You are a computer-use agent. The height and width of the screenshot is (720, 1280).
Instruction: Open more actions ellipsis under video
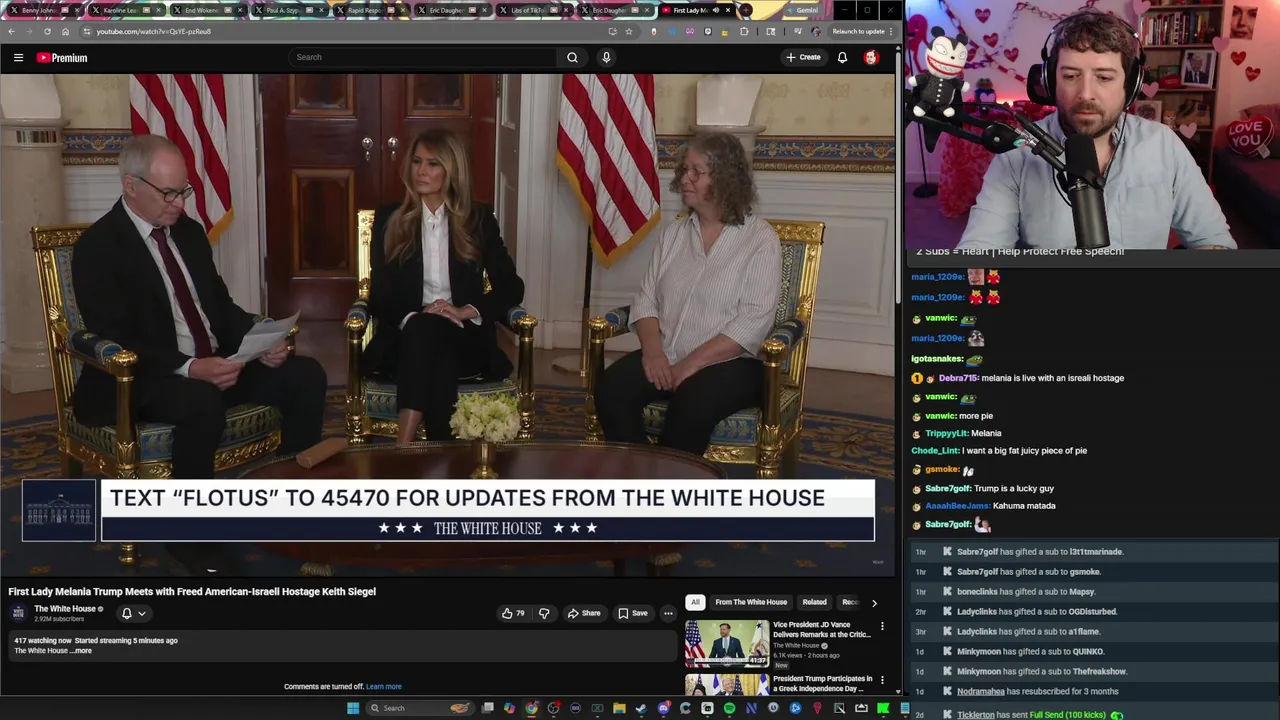pyautogui.click(x=668, y=613)
